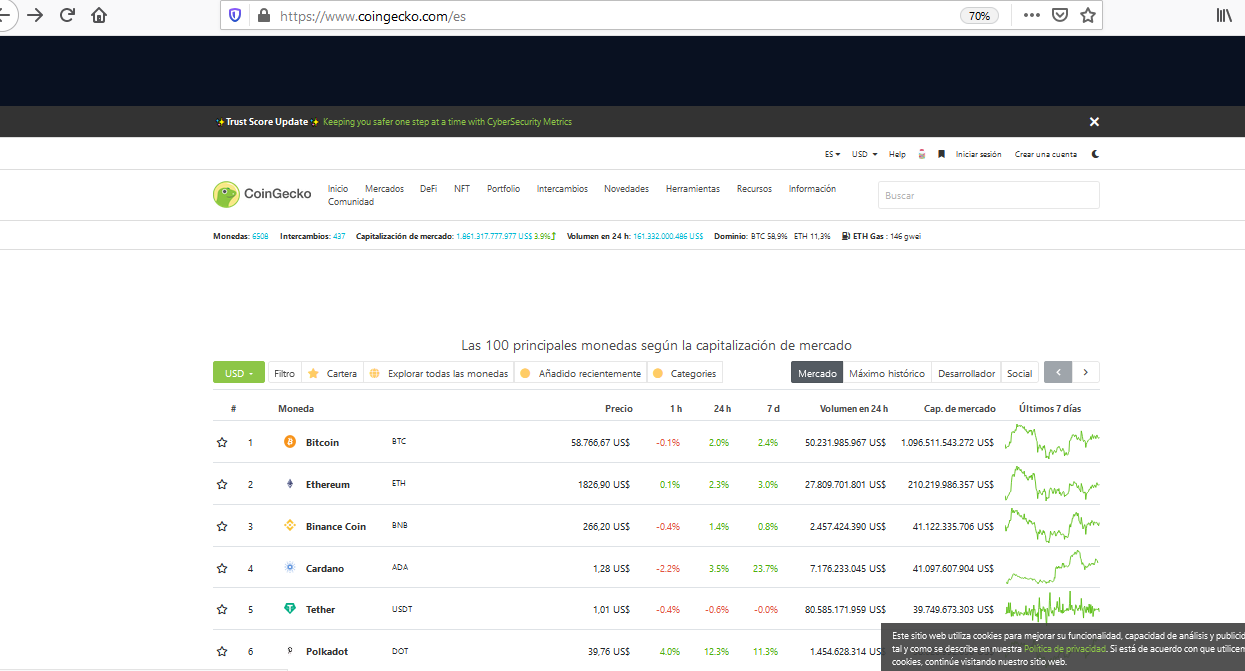
Task: Click the Polkadot coin logo
Action: pos(290,651)
